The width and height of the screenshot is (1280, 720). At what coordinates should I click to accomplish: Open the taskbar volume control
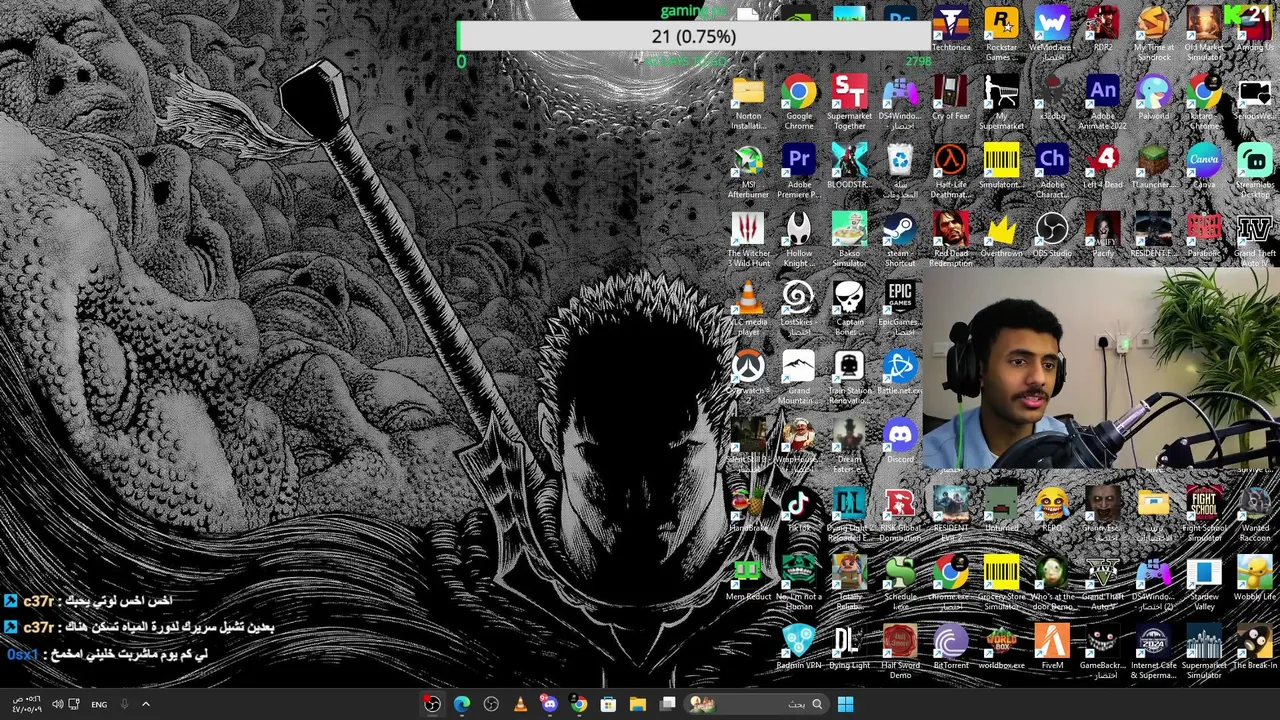point(58,704)
